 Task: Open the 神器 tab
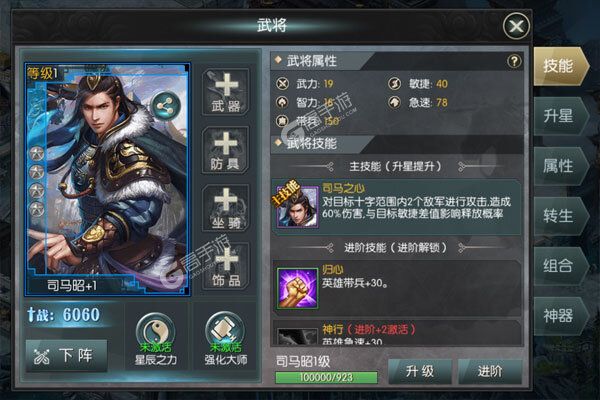[x=561, y=316]
